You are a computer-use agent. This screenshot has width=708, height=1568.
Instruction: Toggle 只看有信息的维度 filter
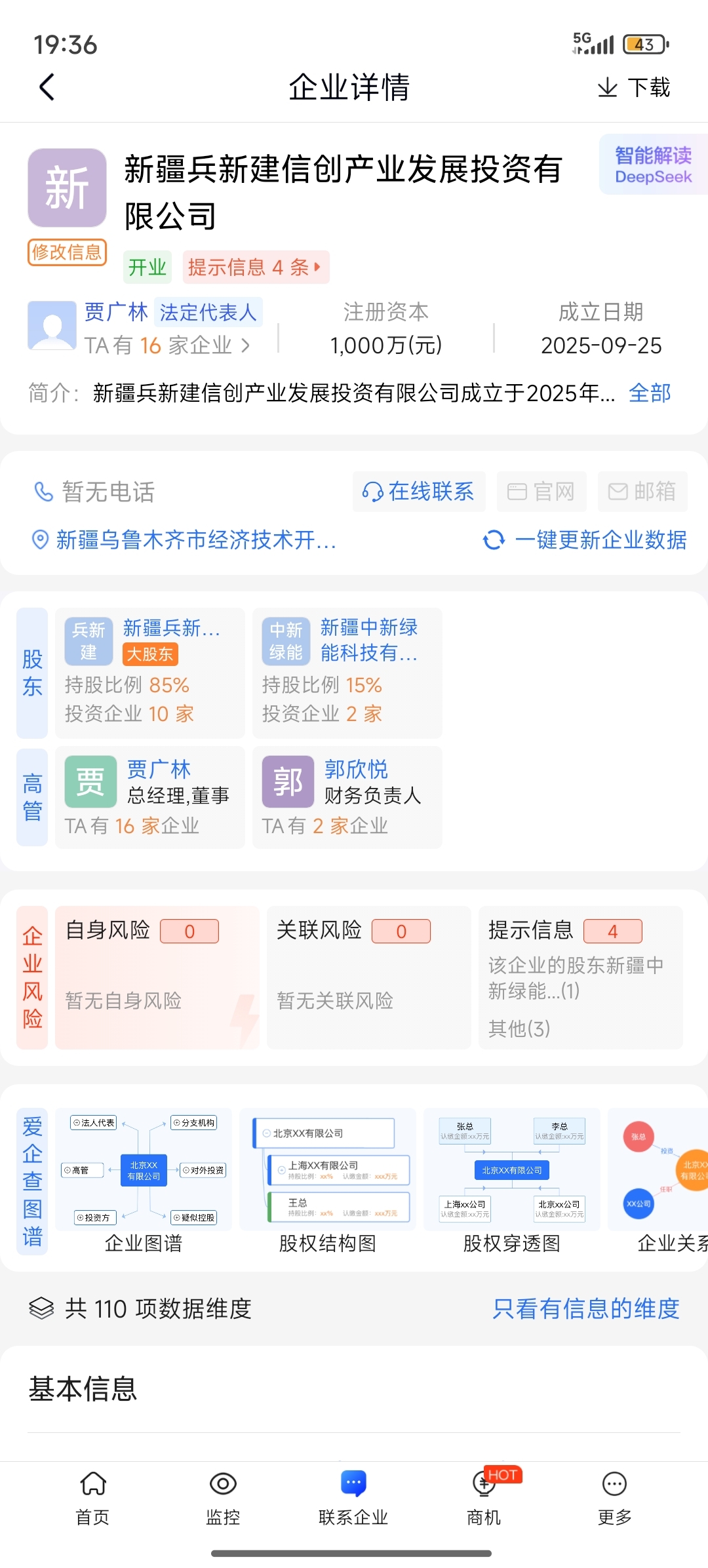pos(586,1308)
